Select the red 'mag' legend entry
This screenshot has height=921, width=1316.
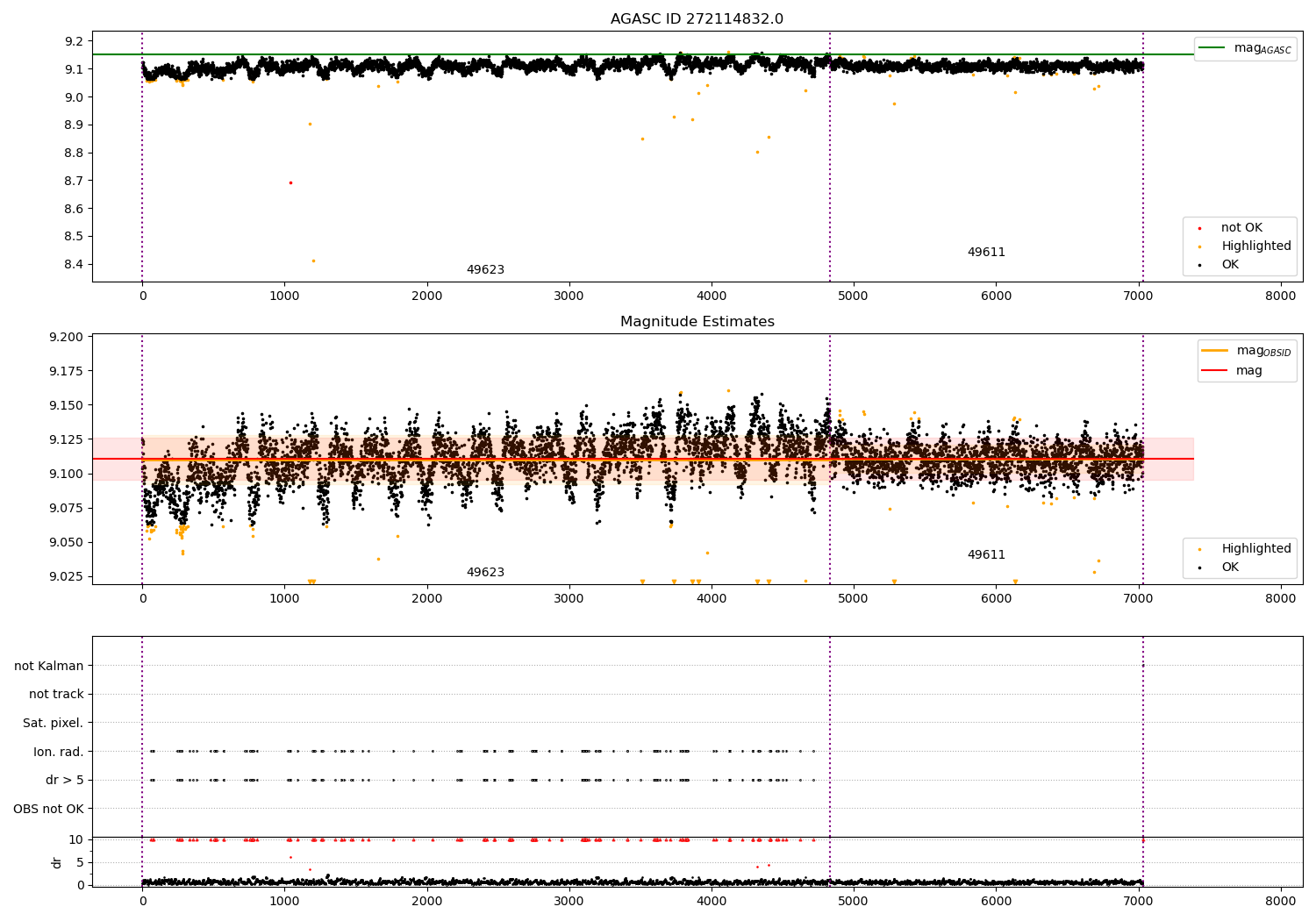coord(1233,371)
